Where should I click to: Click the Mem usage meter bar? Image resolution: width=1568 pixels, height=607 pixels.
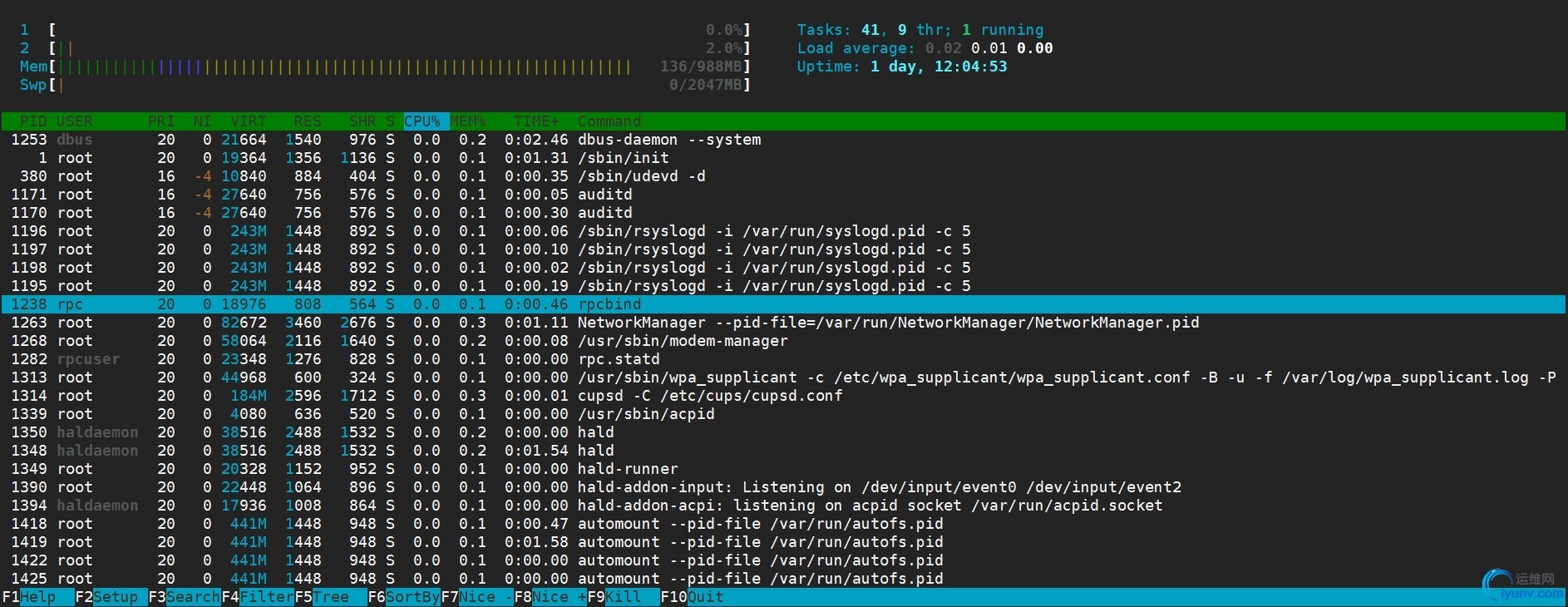coord(385,67)
